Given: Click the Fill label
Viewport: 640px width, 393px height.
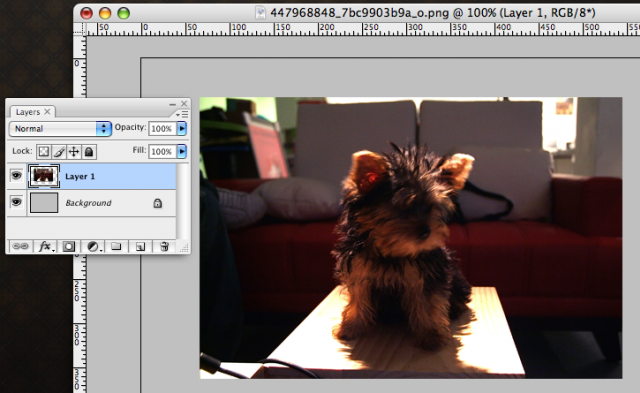Looking at the screenshot, I should [x=139, y=150].
